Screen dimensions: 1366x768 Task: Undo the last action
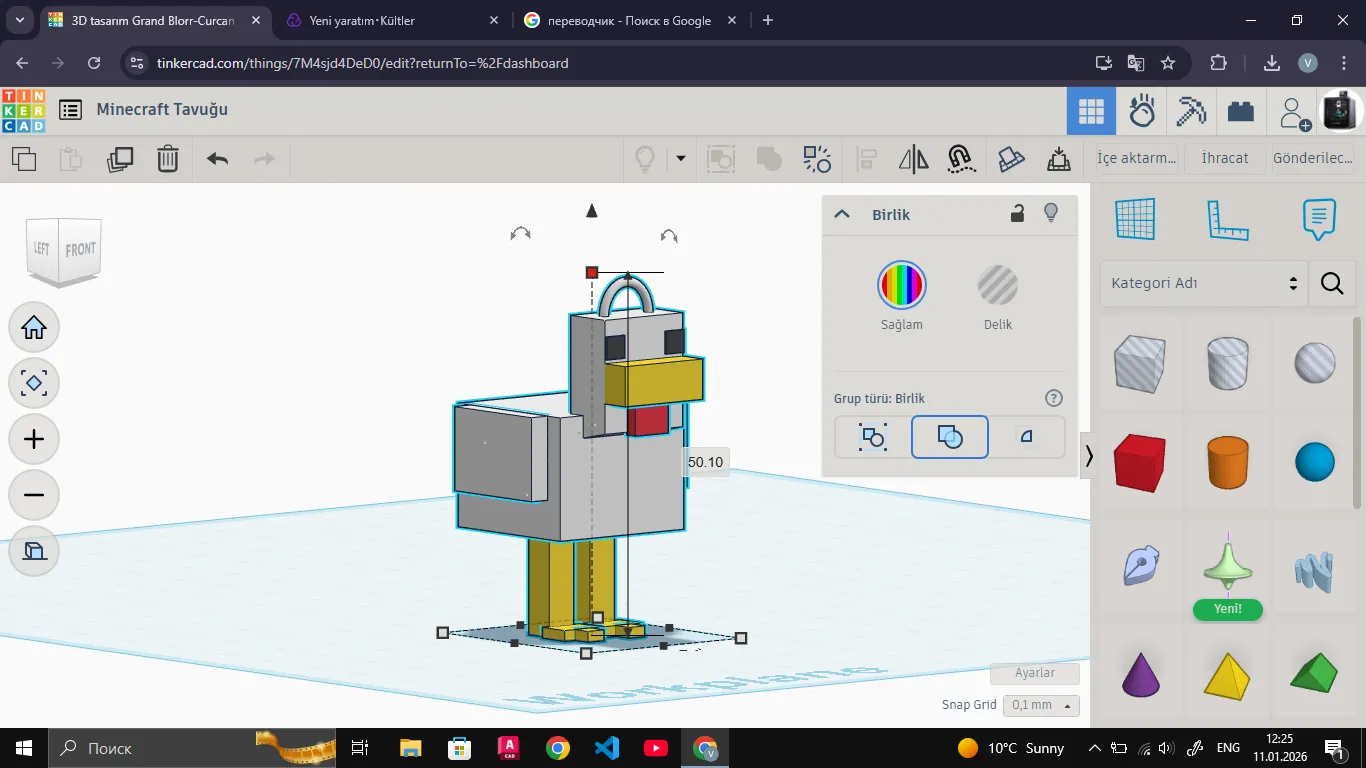tap(217, 159)
